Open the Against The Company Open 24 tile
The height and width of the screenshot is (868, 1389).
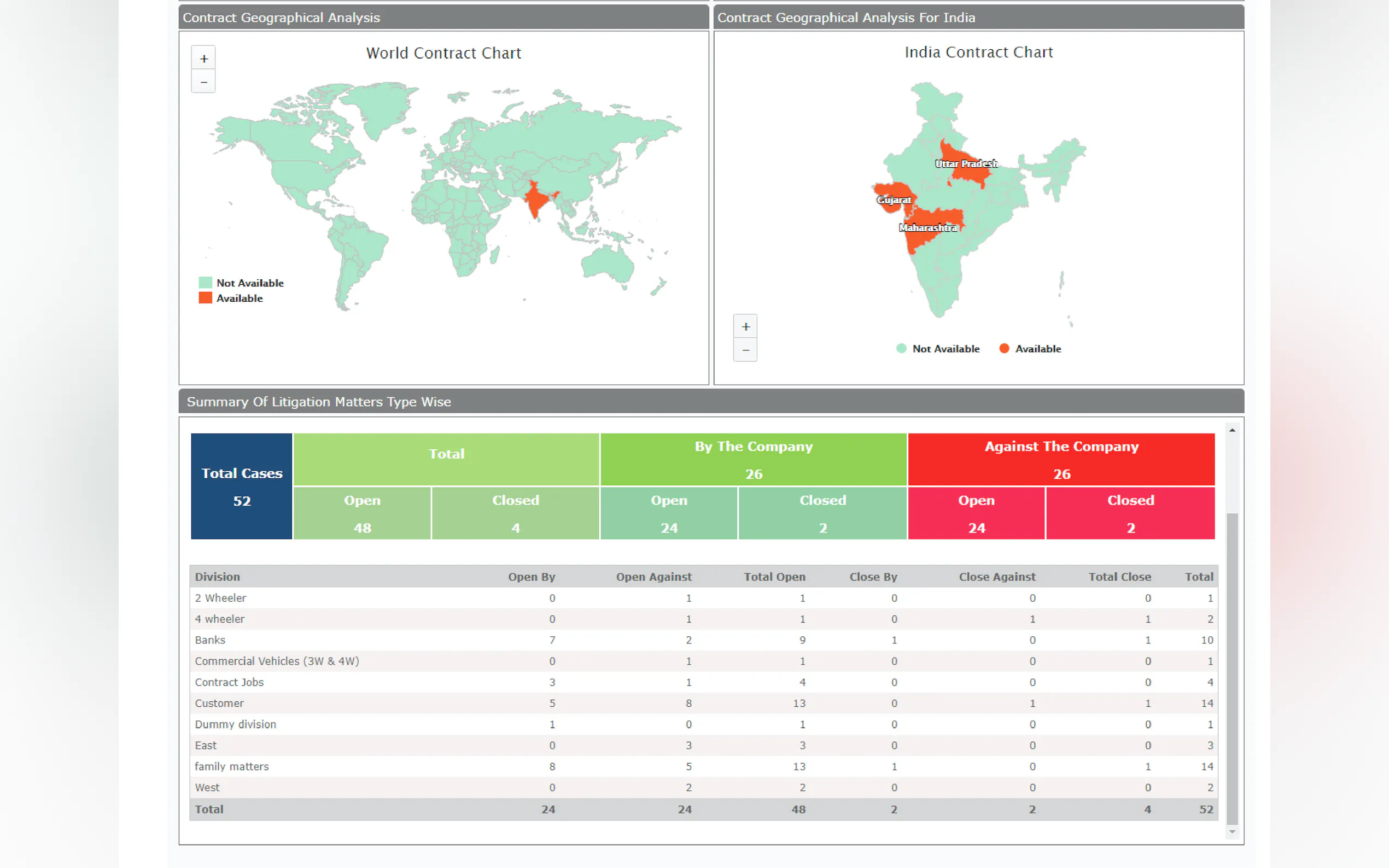(x=976, y=513)
